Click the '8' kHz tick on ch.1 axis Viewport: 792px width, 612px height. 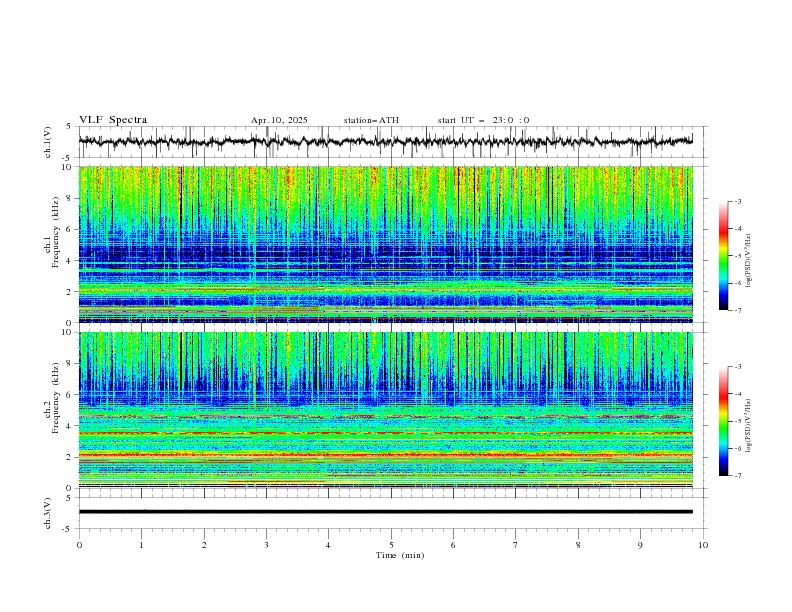(x=70, y=198)
